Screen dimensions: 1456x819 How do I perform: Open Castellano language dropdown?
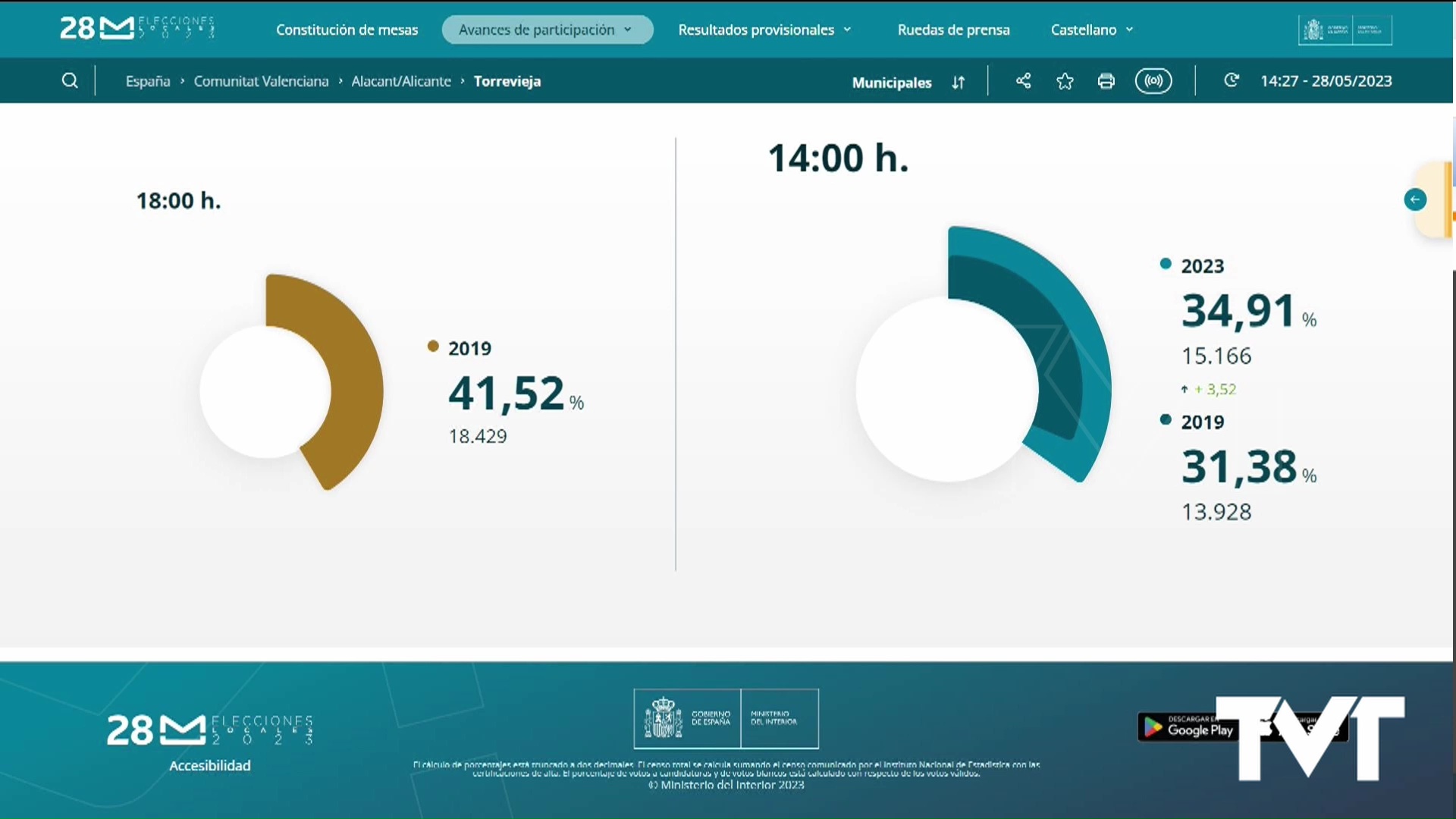point(1092,30)
